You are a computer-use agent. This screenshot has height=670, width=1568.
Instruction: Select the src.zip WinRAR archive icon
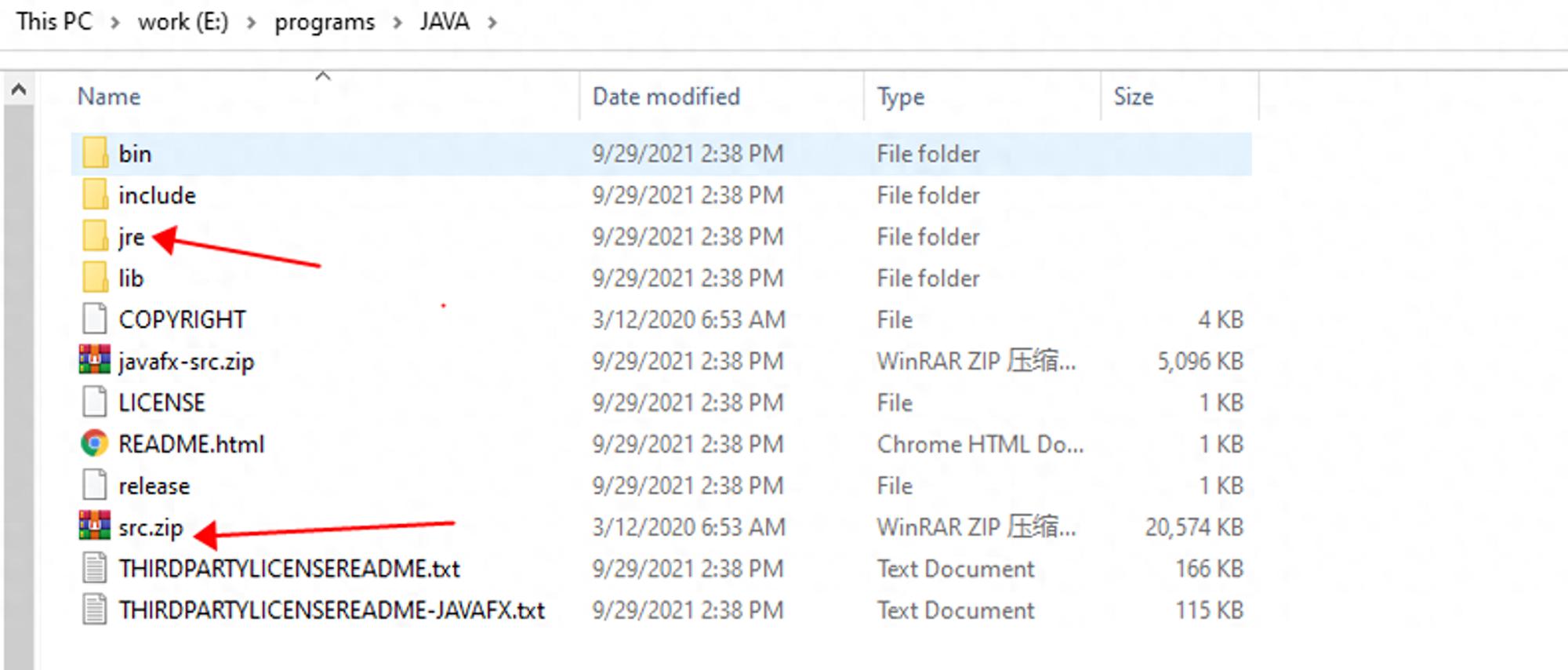click(x=95, y=526)
